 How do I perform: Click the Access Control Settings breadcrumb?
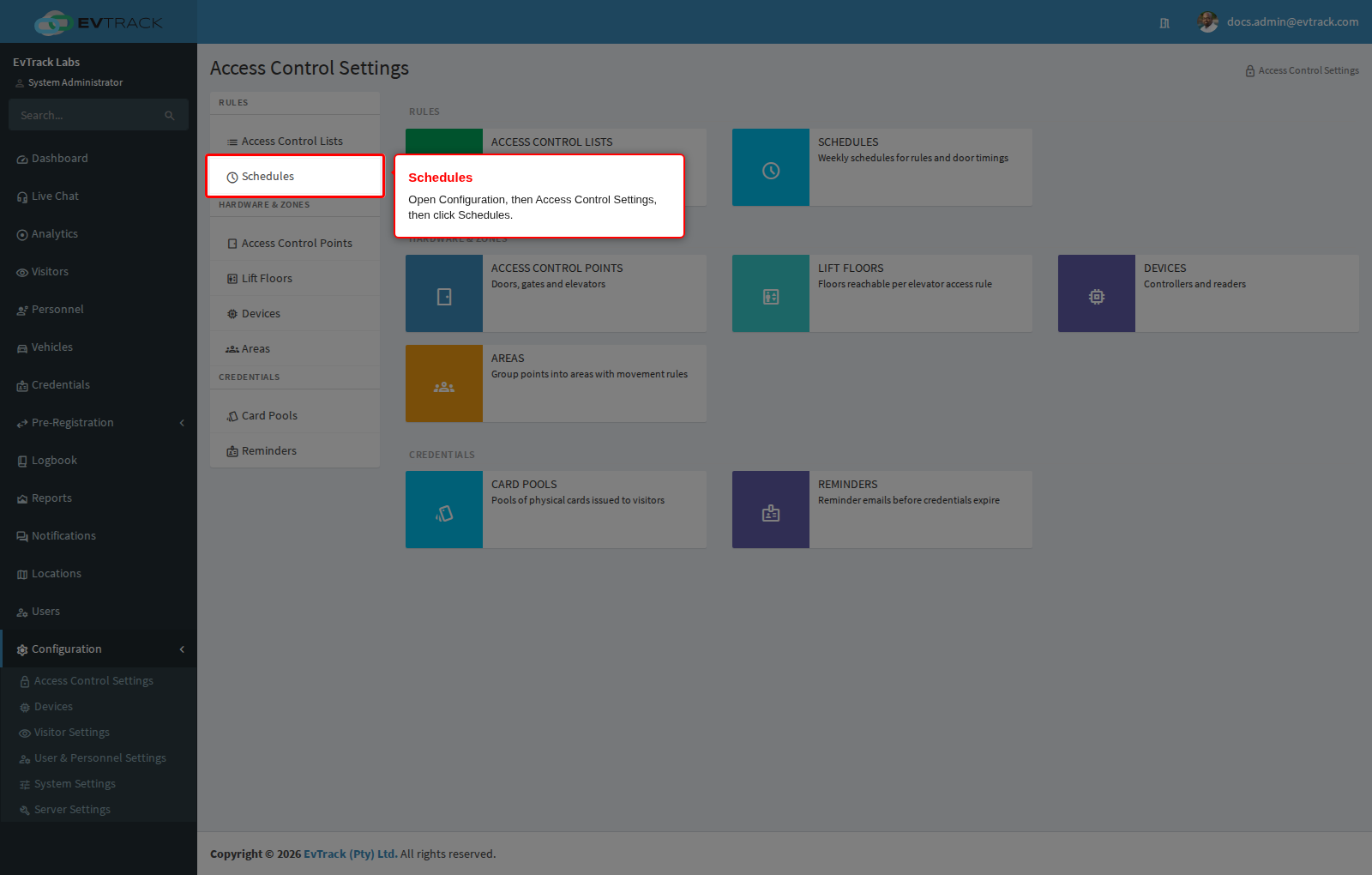point(1302,70)
